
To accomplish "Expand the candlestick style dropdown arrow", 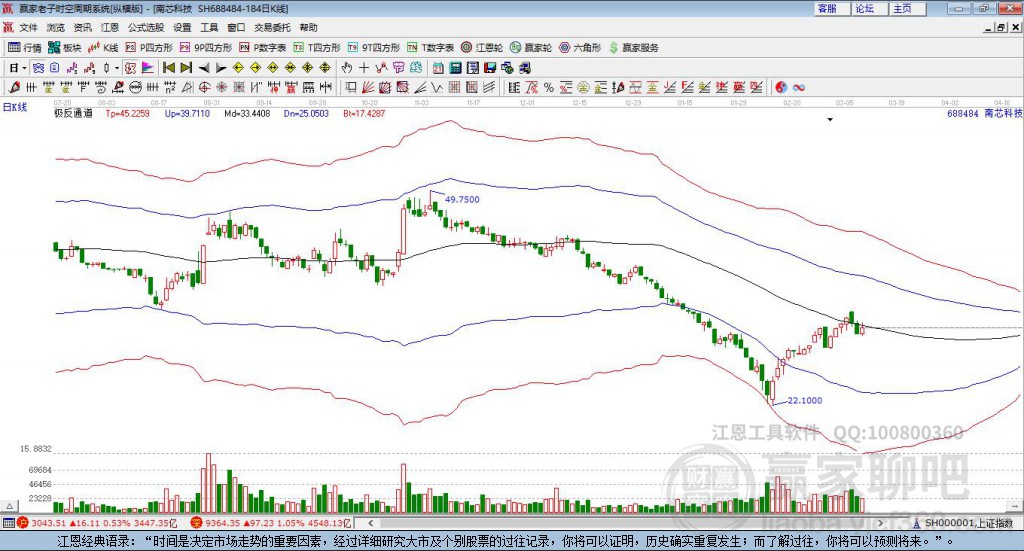I will 117,68.
